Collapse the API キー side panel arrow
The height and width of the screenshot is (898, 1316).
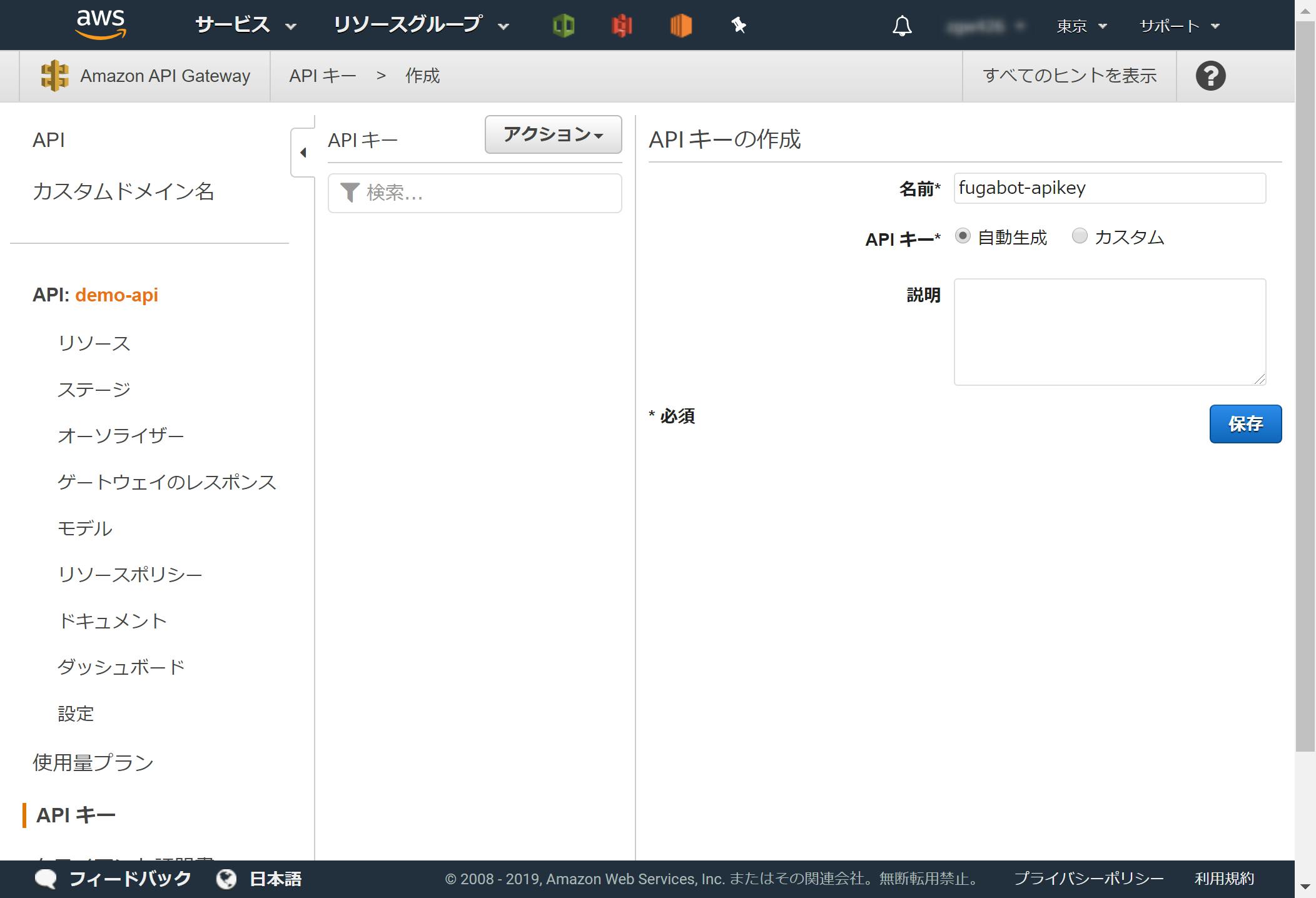click(303, 153)
